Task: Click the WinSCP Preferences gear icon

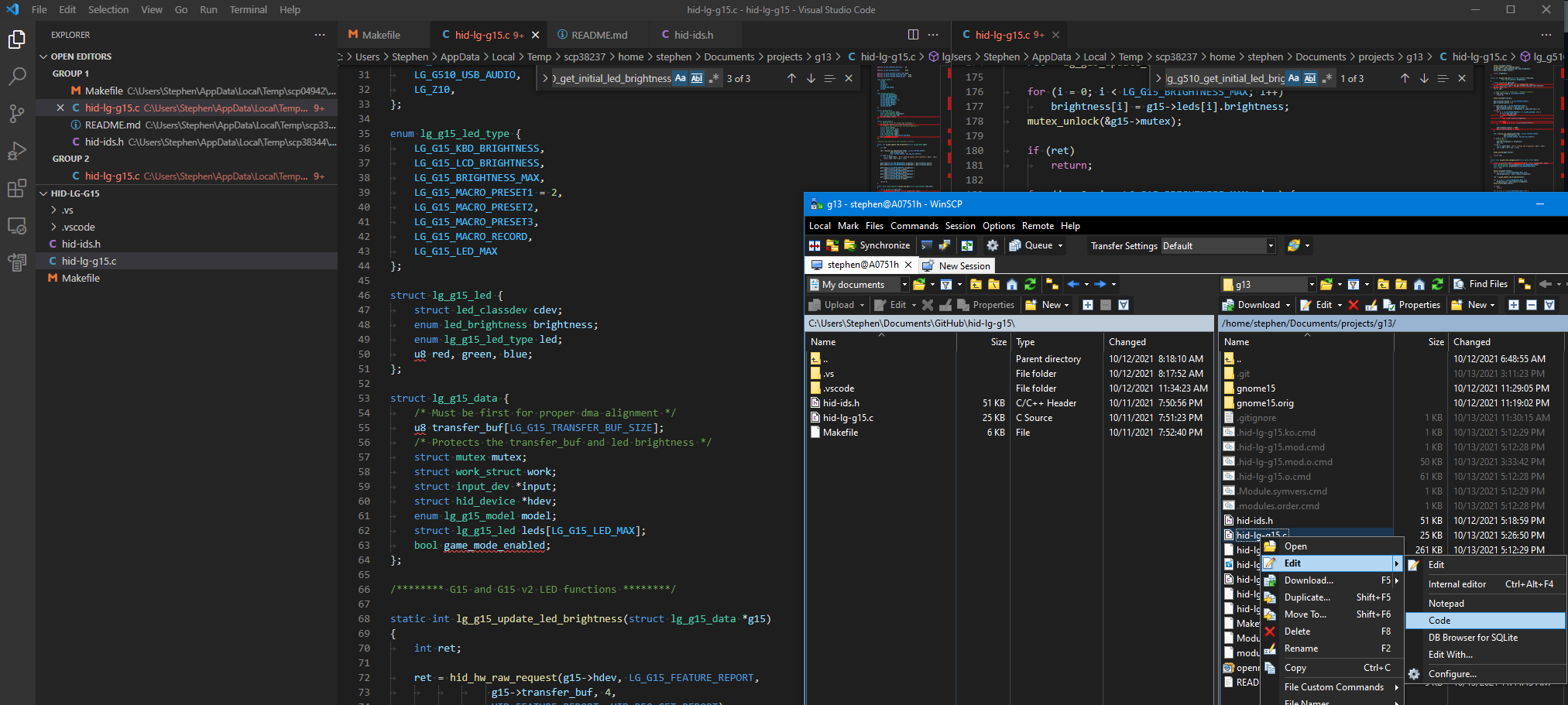Action: click(x=992, y=246)
